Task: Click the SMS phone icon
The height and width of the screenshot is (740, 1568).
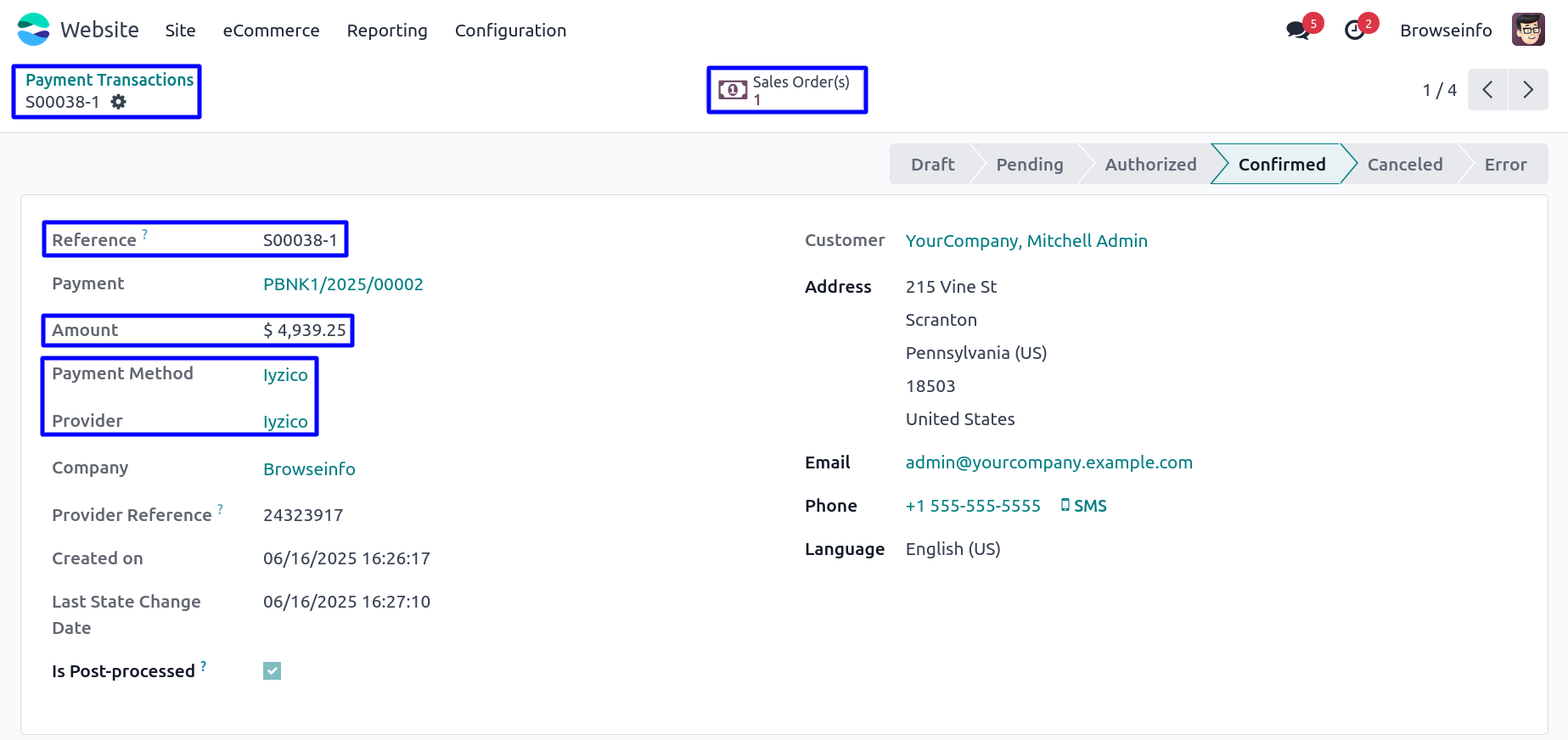Action: [1065, 505]
